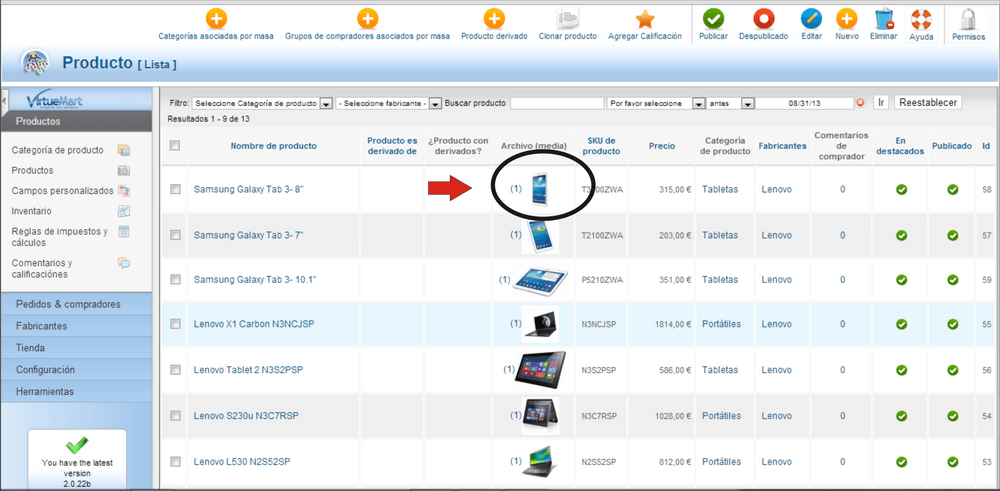Toggle Publicado for Lenovo Tablet 2 N3S2PSP
The width and height of the screenshot is (1000, 491).
click(952, 370)
